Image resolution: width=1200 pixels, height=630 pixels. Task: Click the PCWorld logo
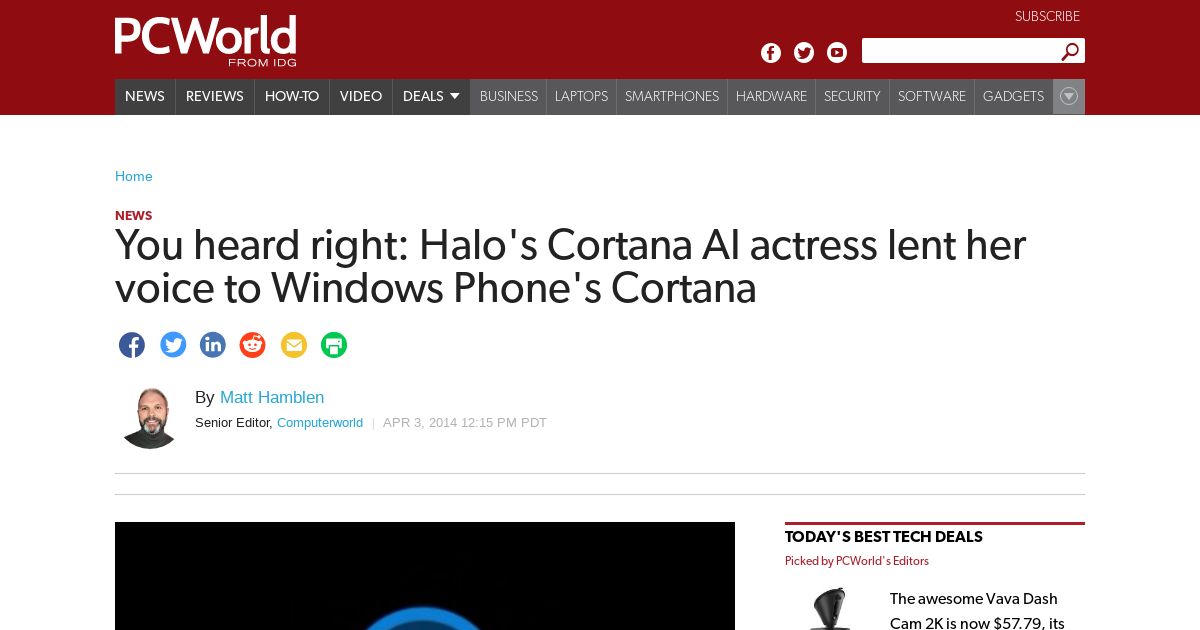coord(206,41)
